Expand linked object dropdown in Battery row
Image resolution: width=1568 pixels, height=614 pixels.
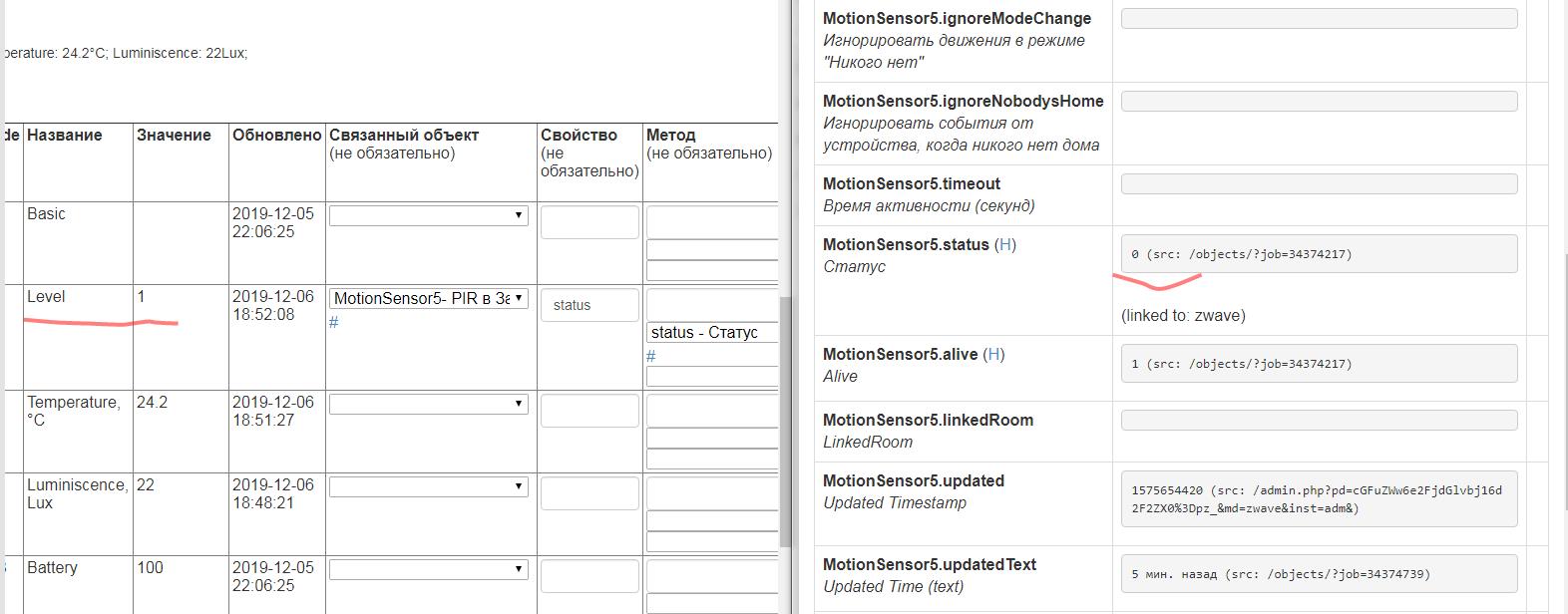[428, 569]
